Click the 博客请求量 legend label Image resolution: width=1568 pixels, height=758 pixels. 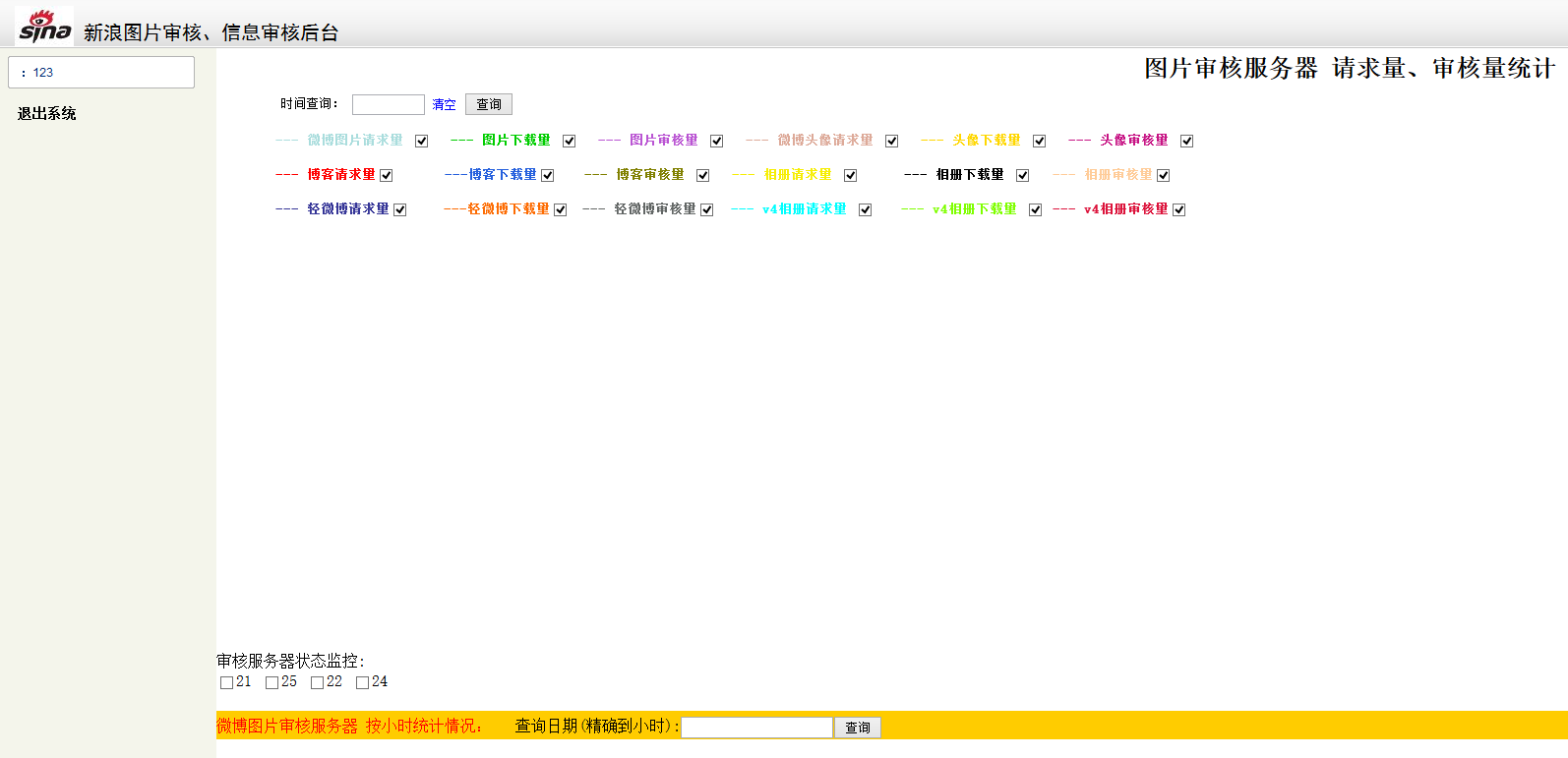[x=341, y=175]
